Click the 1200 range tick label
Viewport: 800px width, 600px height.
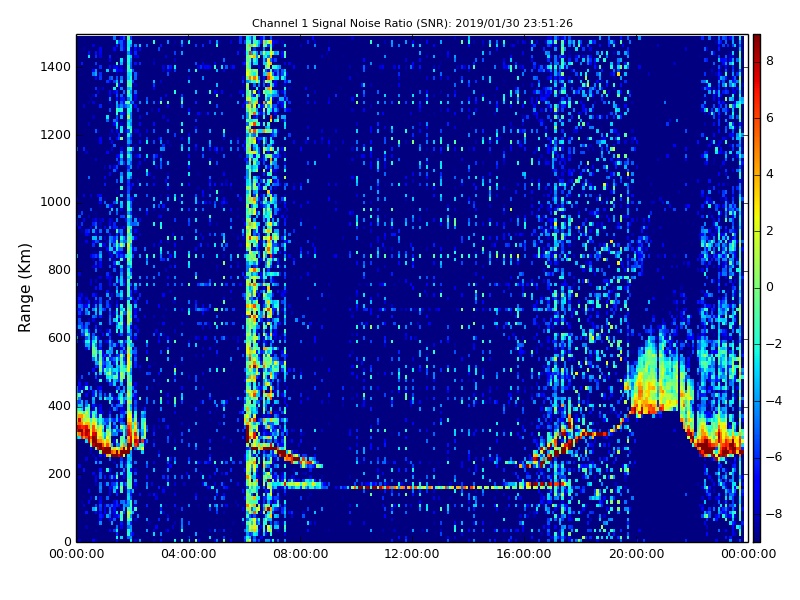(x=56, y=135)
